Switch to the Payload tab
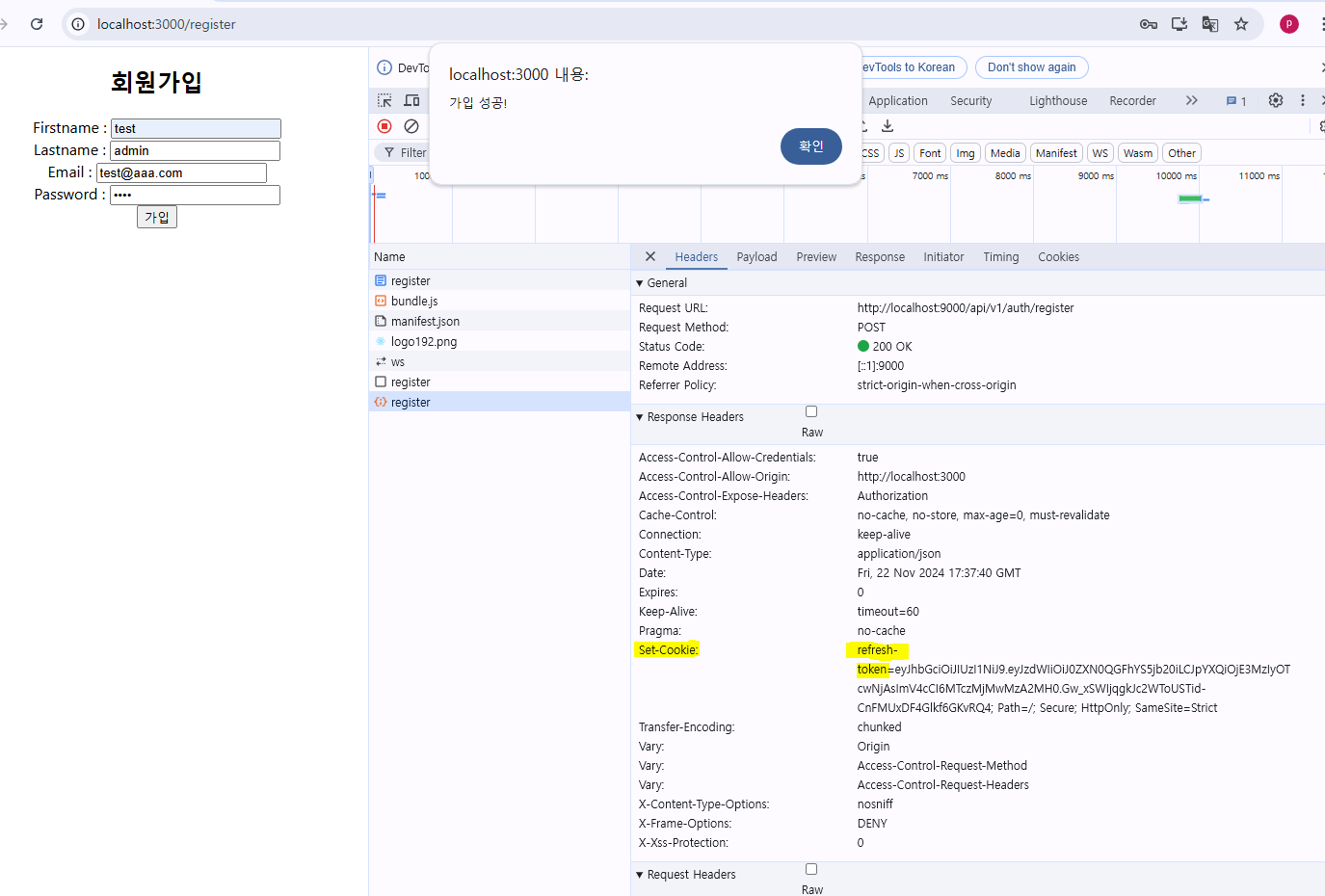 756,257
